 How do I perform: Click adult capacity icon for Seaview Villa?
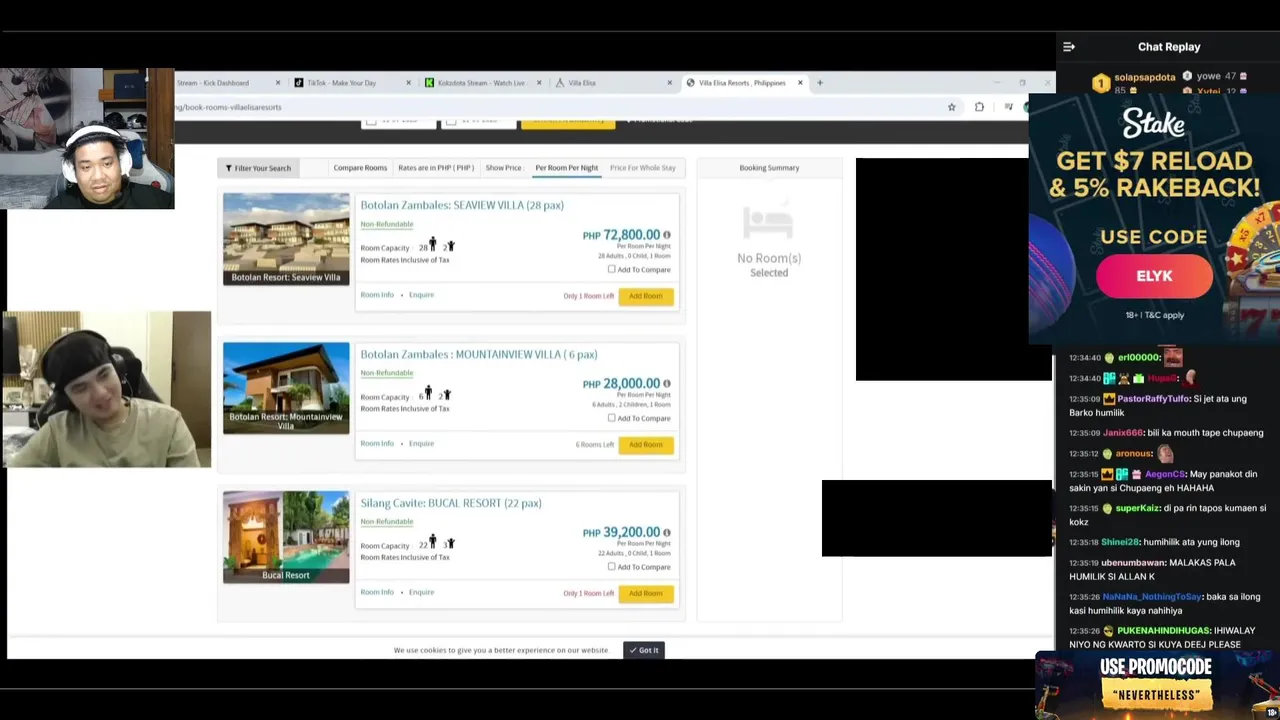click(433, 244)
